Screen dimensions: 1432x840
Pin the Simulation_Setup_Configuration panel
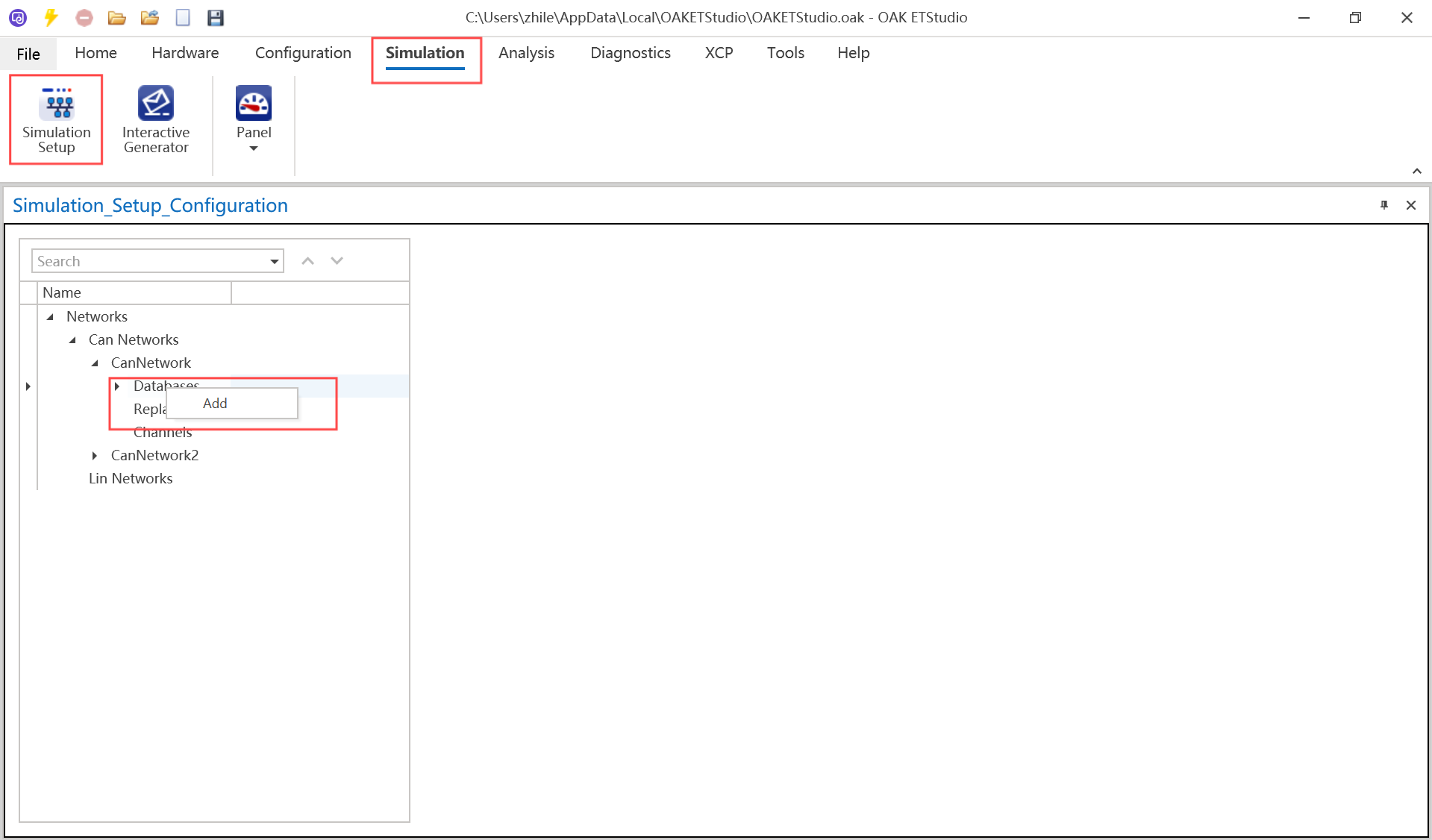1384,205
